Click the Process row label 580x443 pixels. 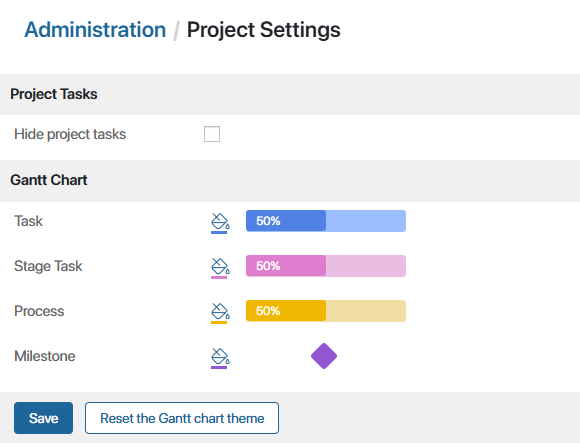pos(39,311)
